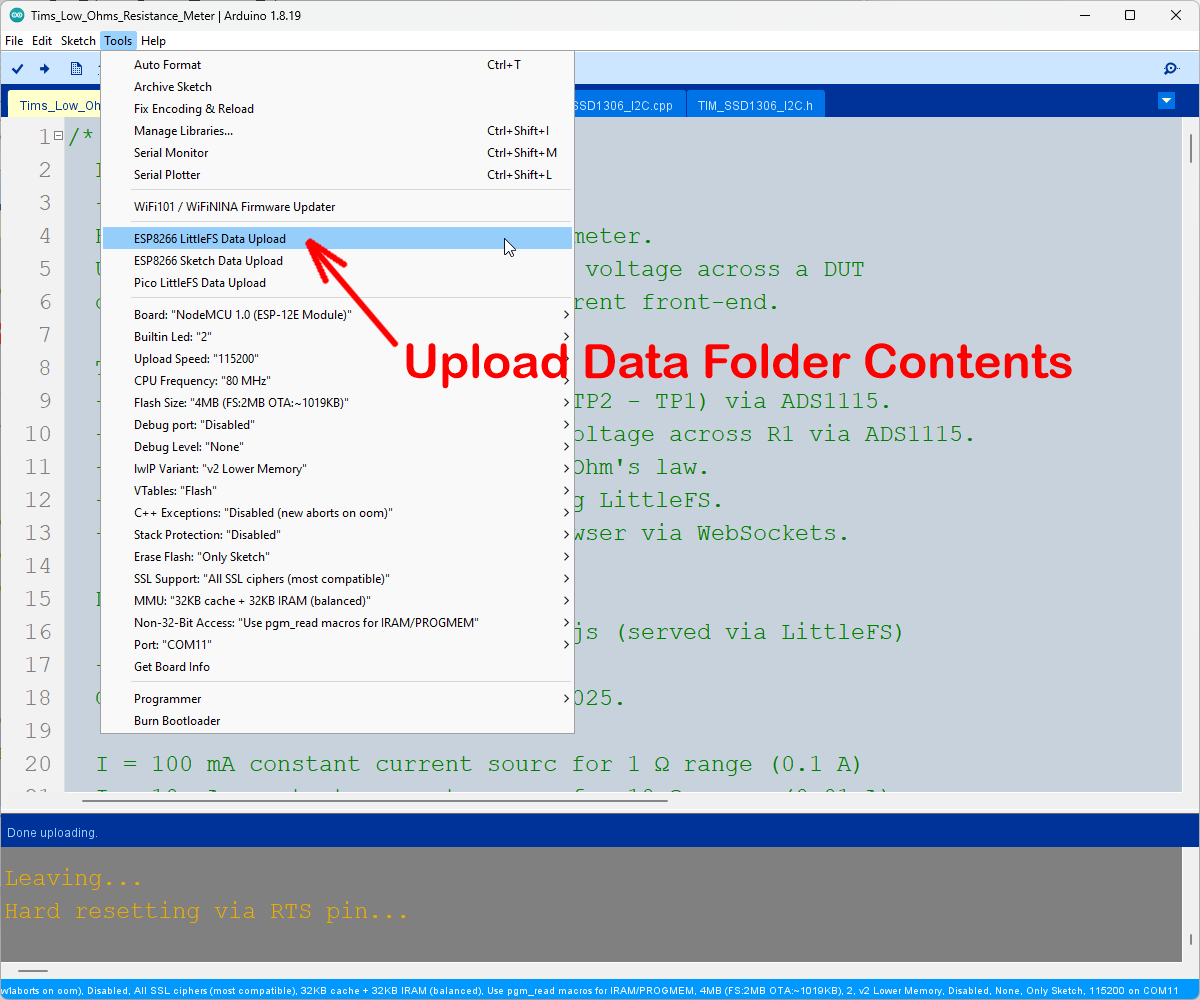
Task: Choose Fix Encoding & Reload
Action: (x=339, y=109)
